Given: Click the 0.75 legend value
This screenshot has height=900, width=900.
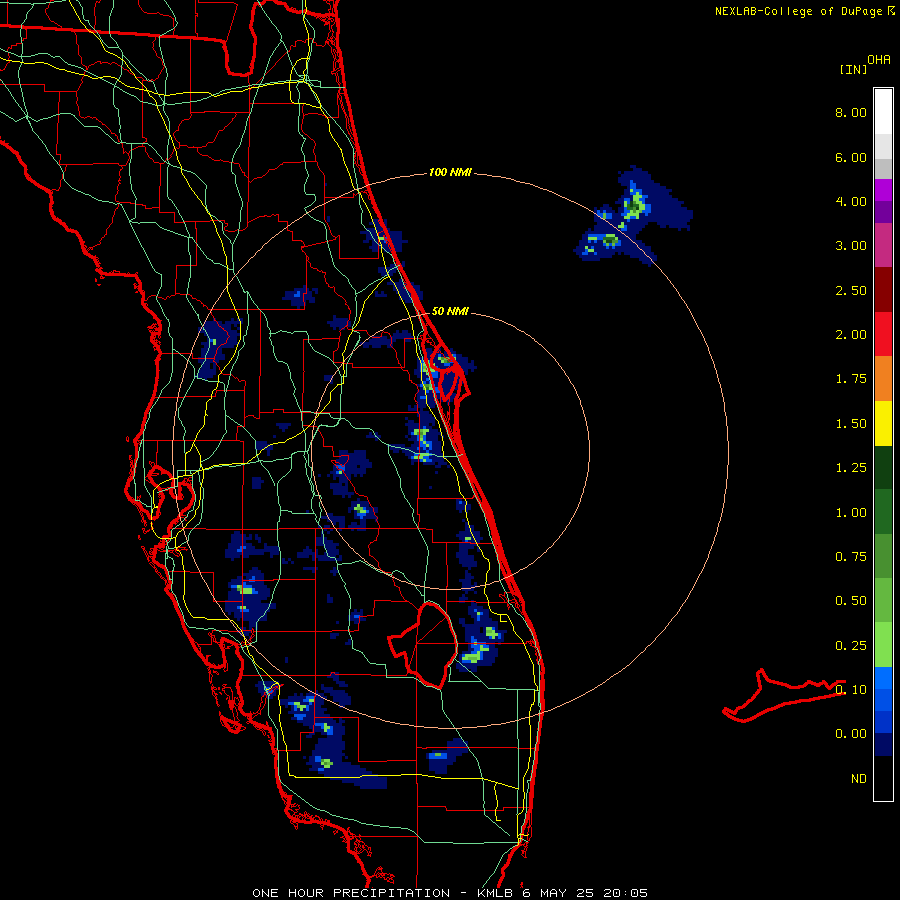Looking at the screenshot, I should click(851, 556).
